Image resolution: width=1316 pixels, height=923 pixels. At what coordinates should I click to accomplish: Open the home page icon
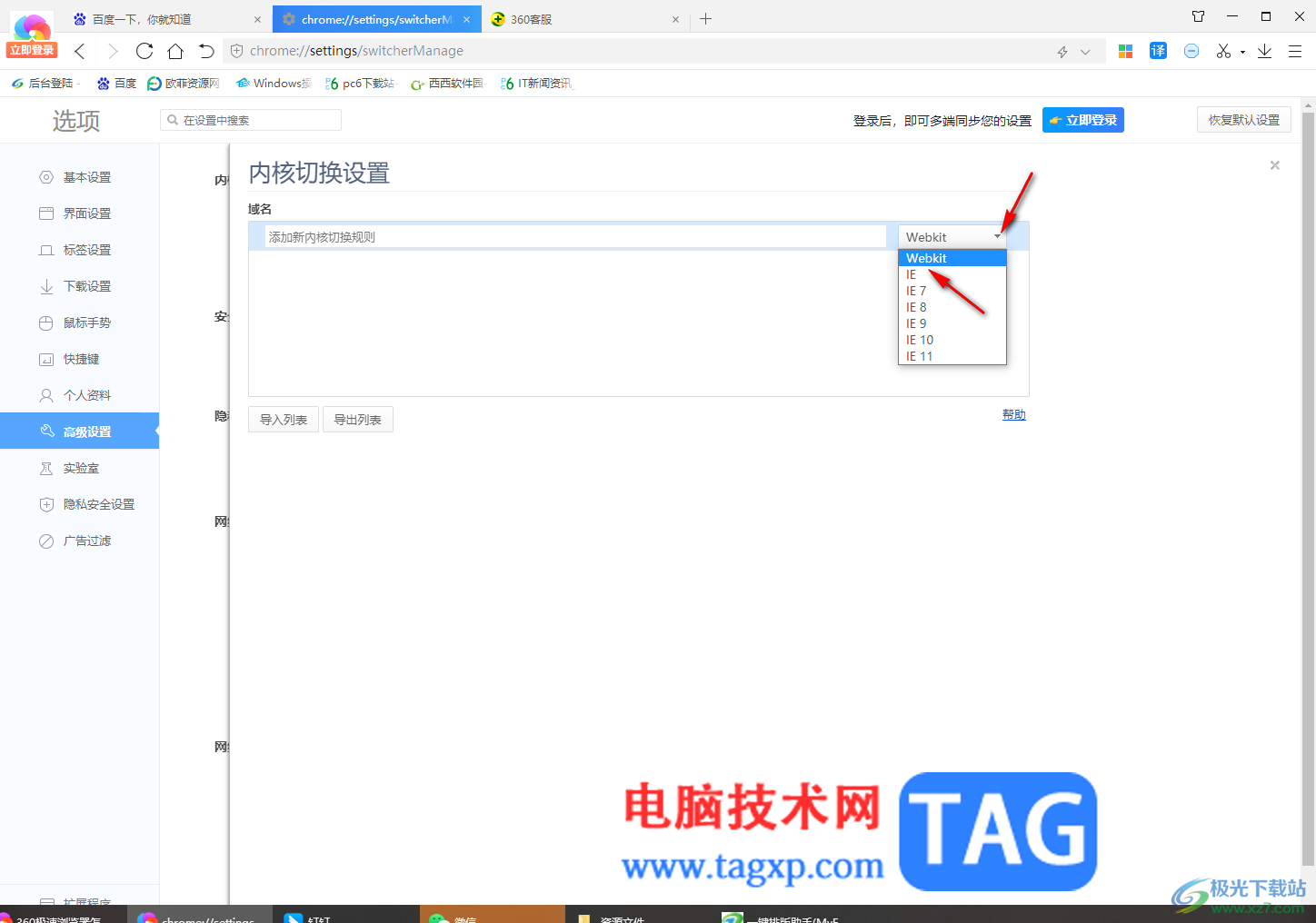(x=175, y=51)
